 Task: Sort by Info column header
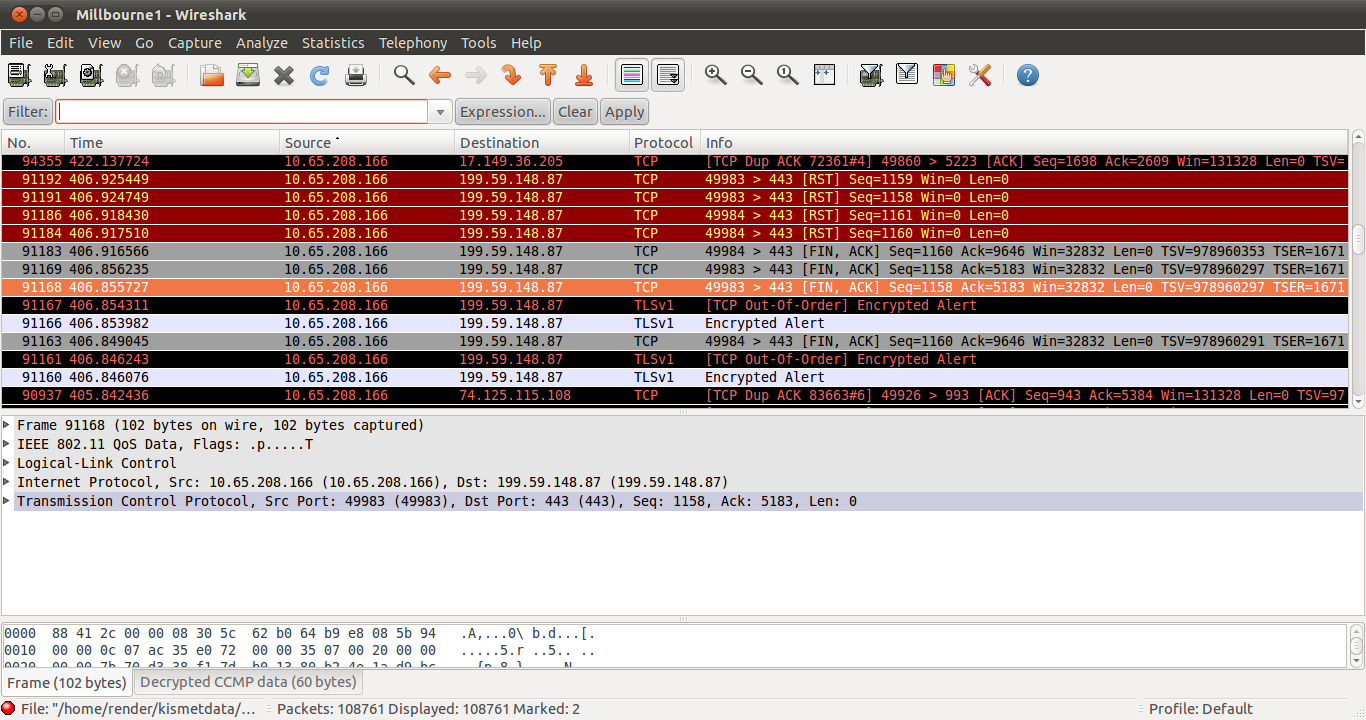point(1024,143)
